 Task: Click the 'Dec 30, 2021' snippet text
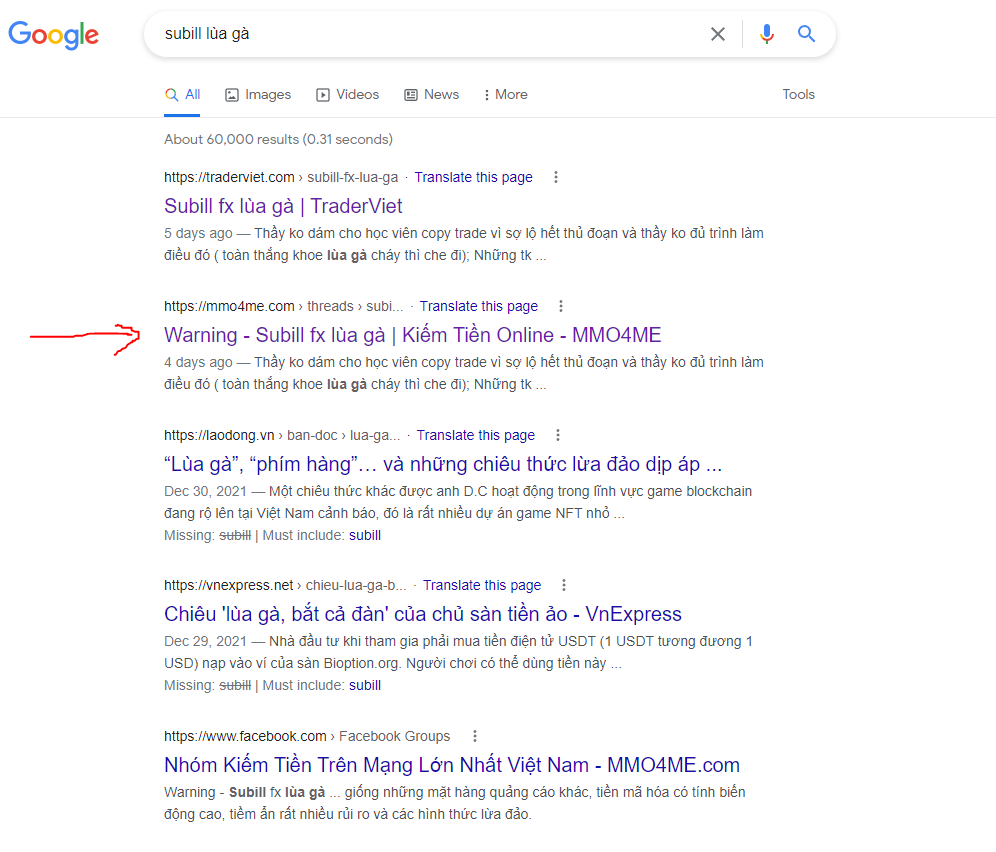coord(205,491)
